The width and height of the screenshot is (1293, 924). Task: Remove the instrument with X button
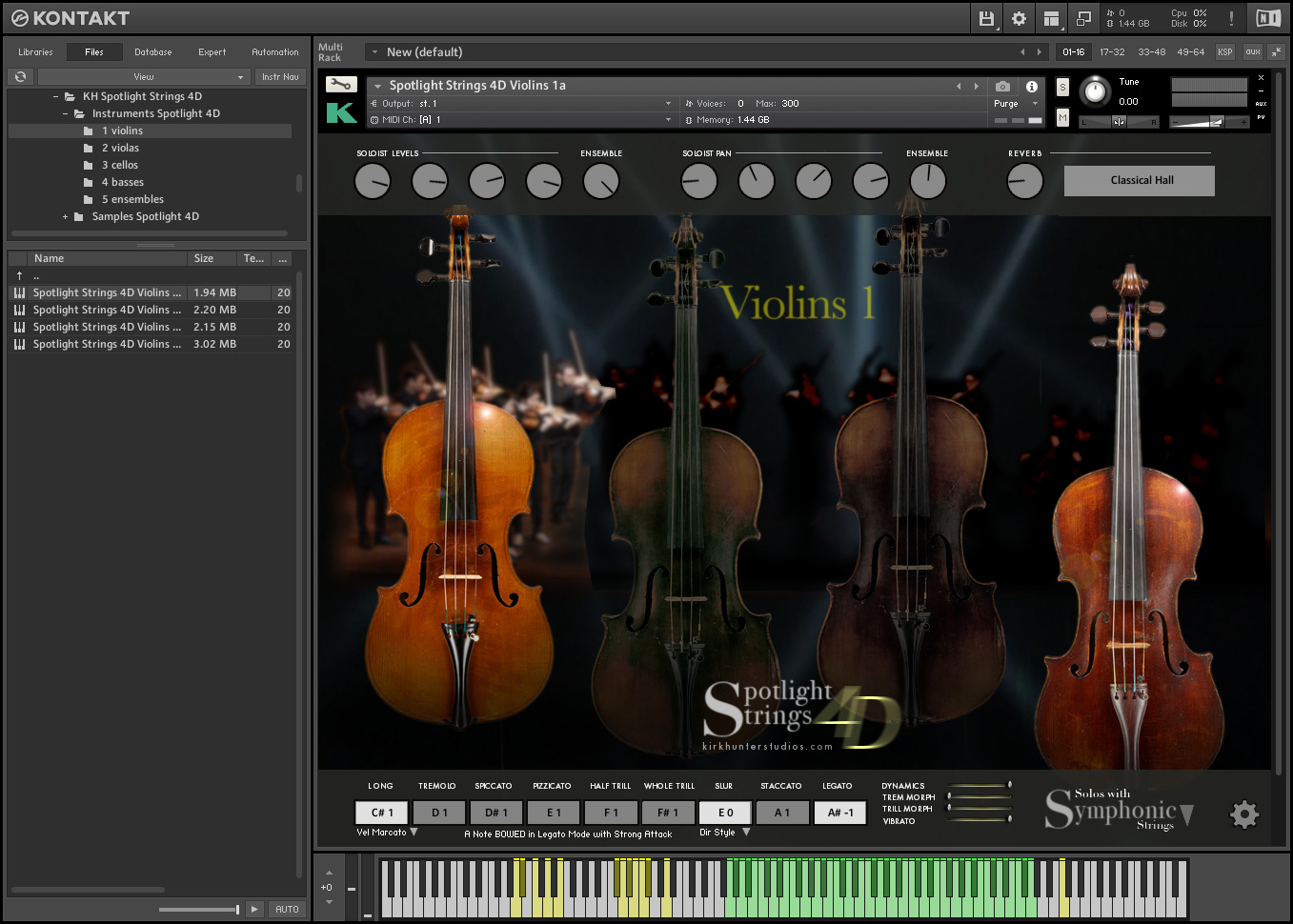click(x=1261, y=78)
